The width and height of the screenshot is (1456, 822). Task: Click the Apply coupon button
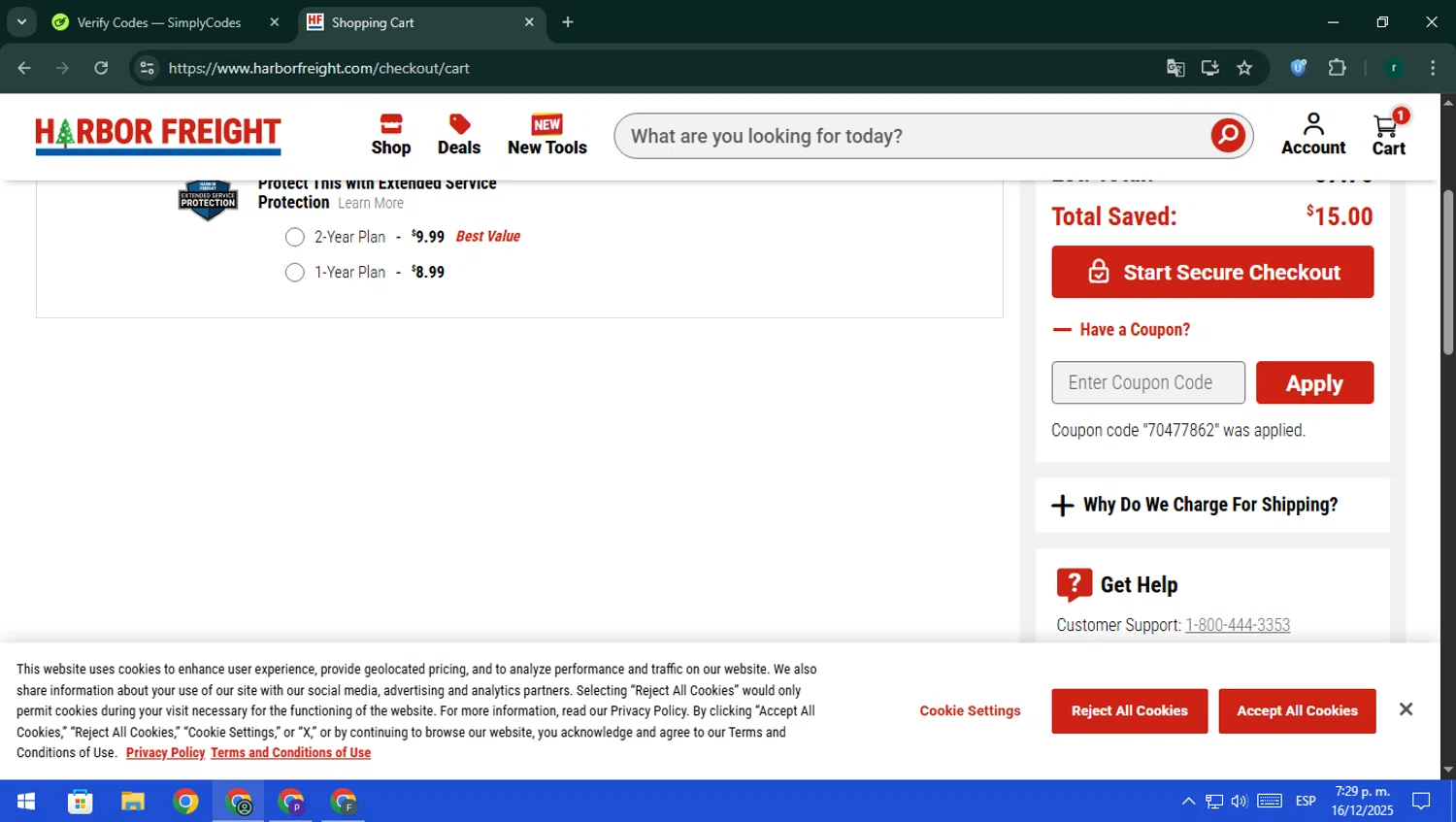pos(1313,383)
